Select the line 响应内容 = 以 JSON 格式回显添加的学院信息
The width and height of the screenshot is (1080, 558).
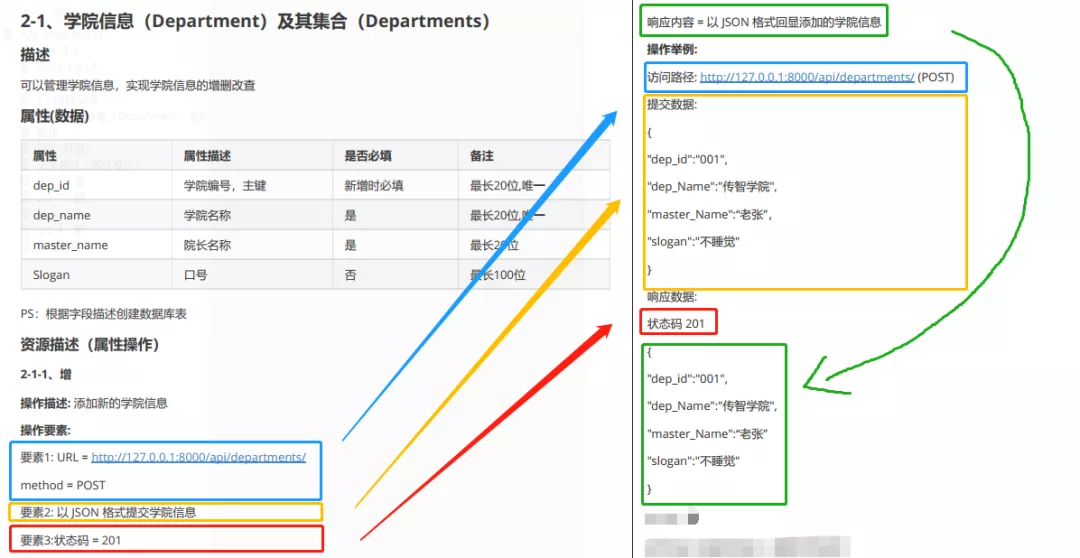point(764,22)
